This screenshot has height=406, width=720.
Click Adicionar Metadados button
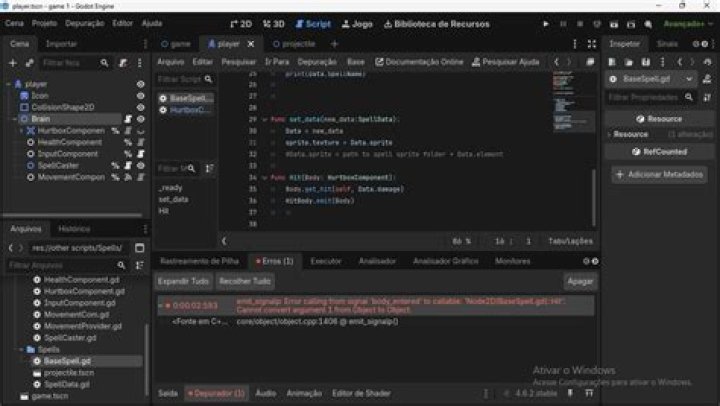tap(659, 175)
